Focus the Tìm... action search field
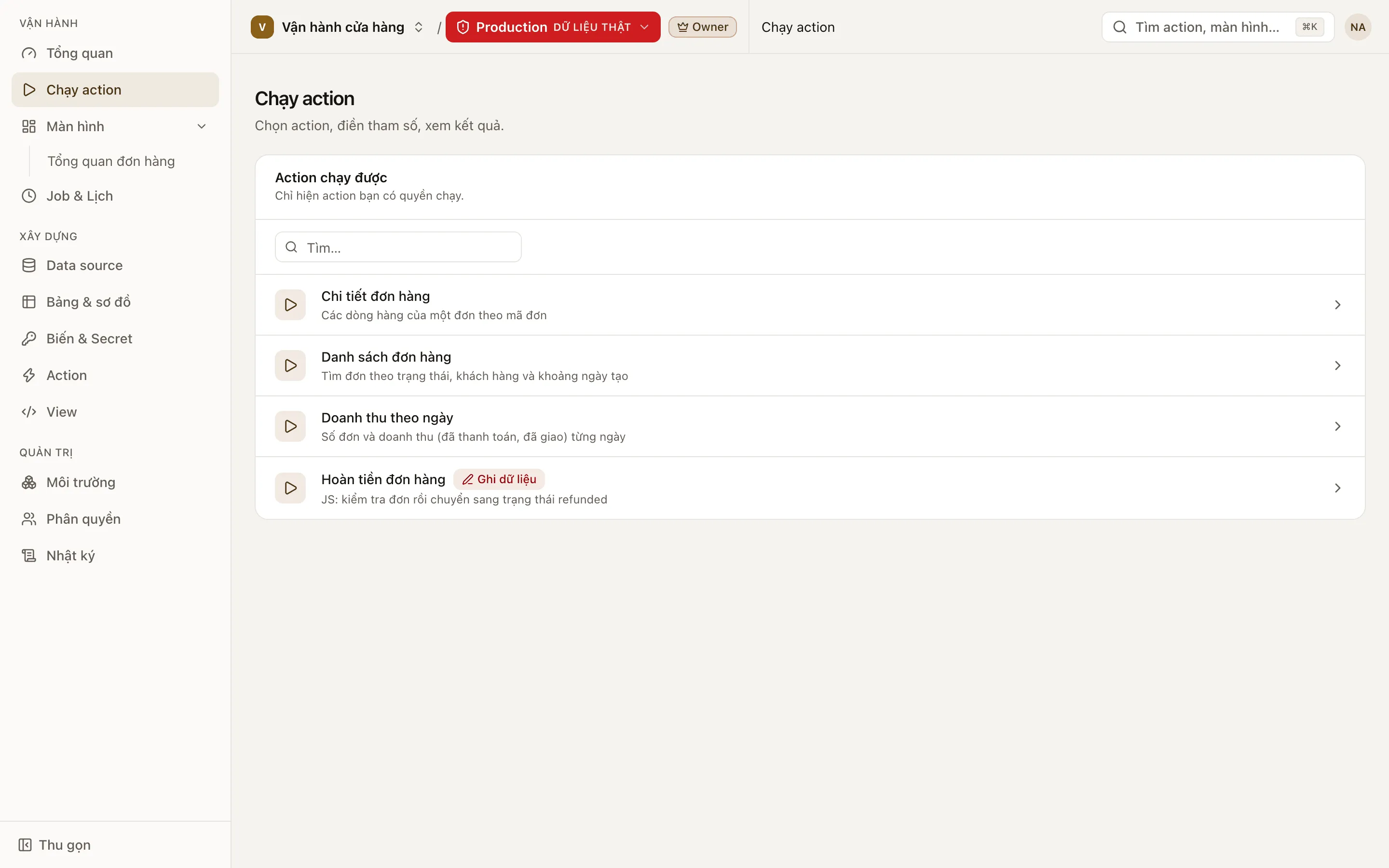 [398, 247]
